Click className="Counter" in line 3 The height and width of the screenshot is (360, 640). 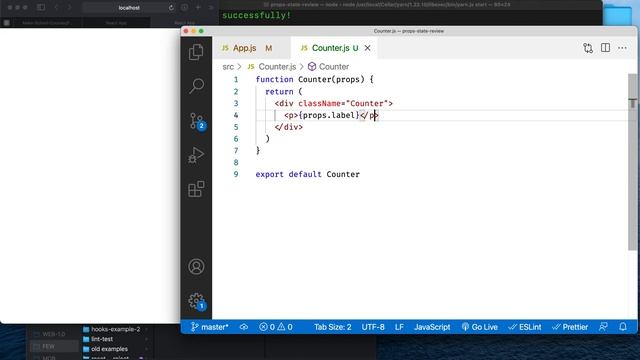click(343, 103)
